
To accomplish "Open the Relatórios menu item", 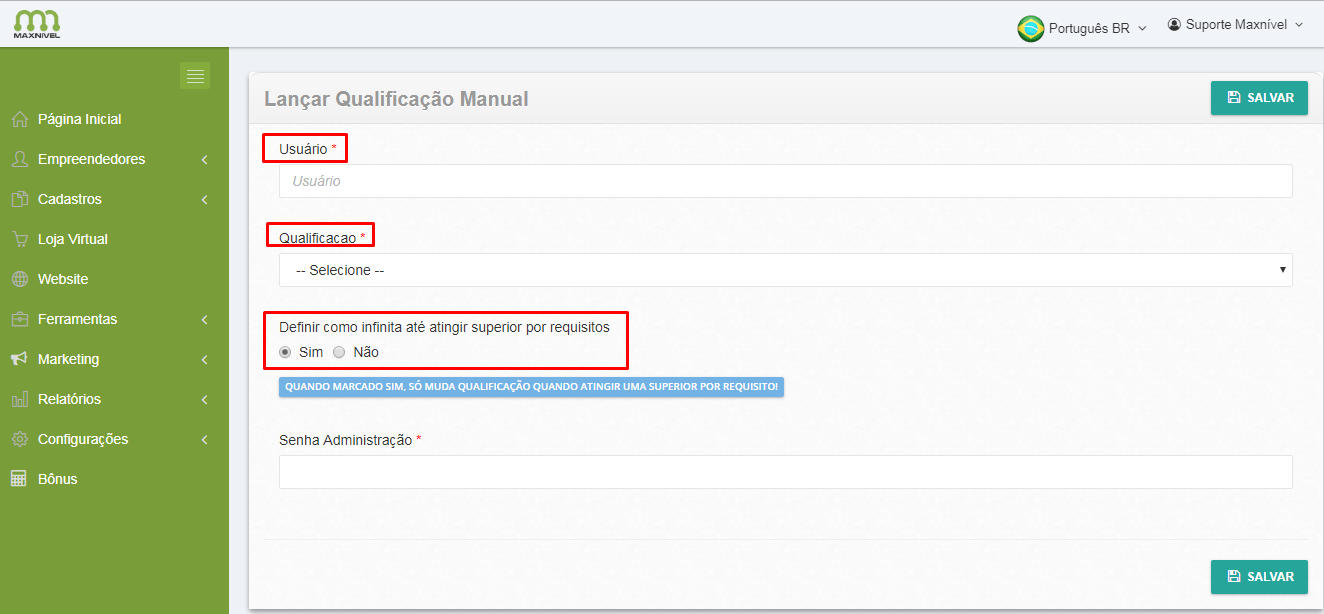I will click(69, 399).
